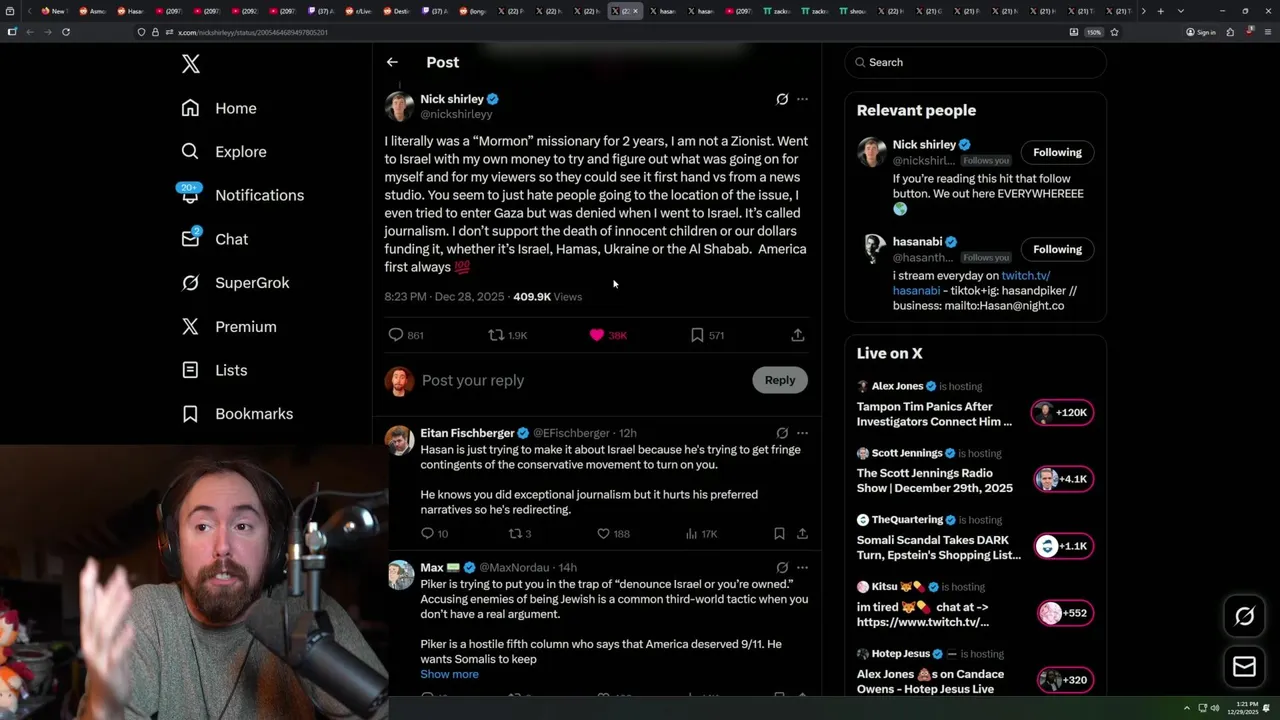Image resolution: width=1280 pixels, height=720 pixels.
Task: Click the Search field
Action: click(975, 62)
